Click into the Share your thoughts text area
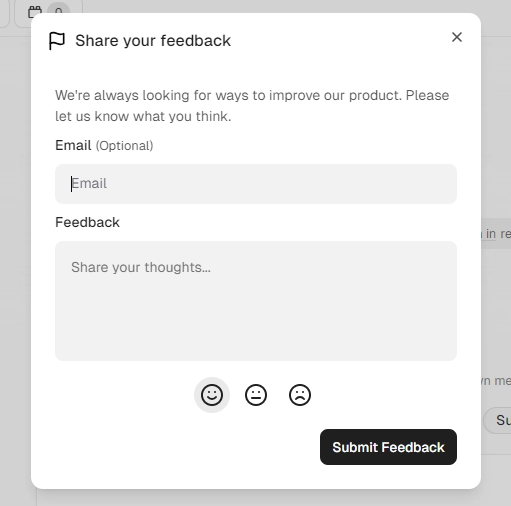Screen dimensions: 511x506 (256, 301)
